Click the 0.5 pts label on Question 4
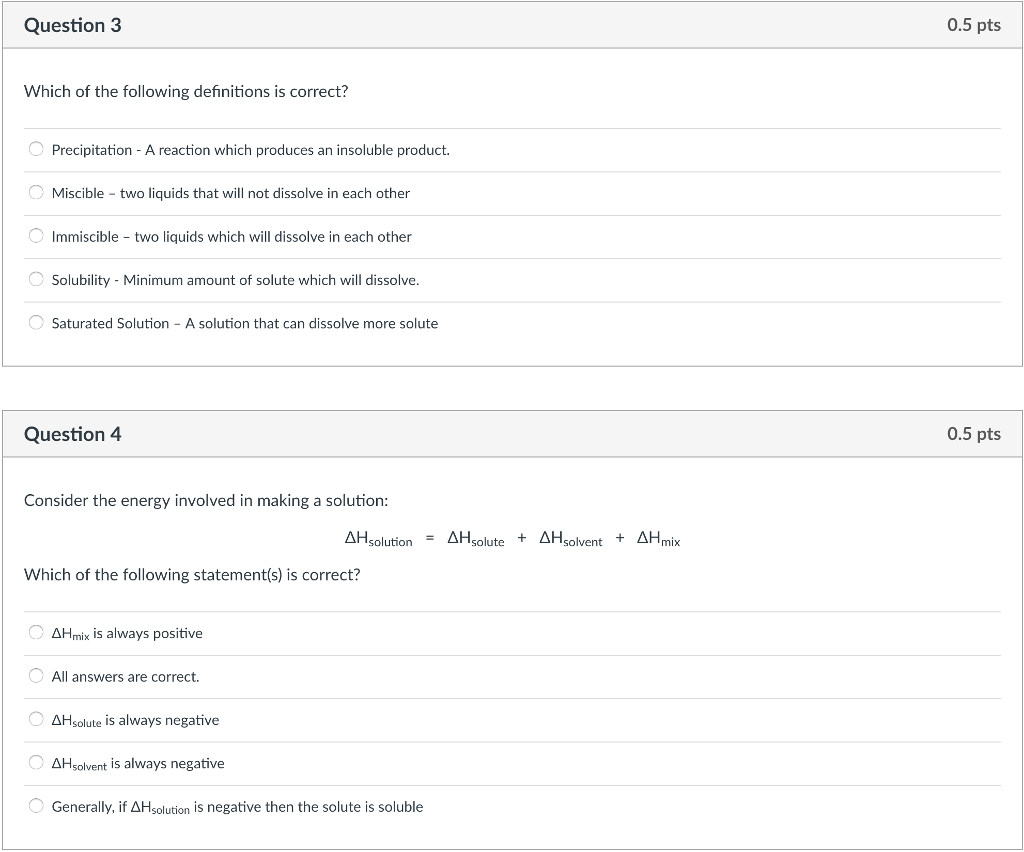This screenshot has width=1024, height=852. click(x=973, y=434)
